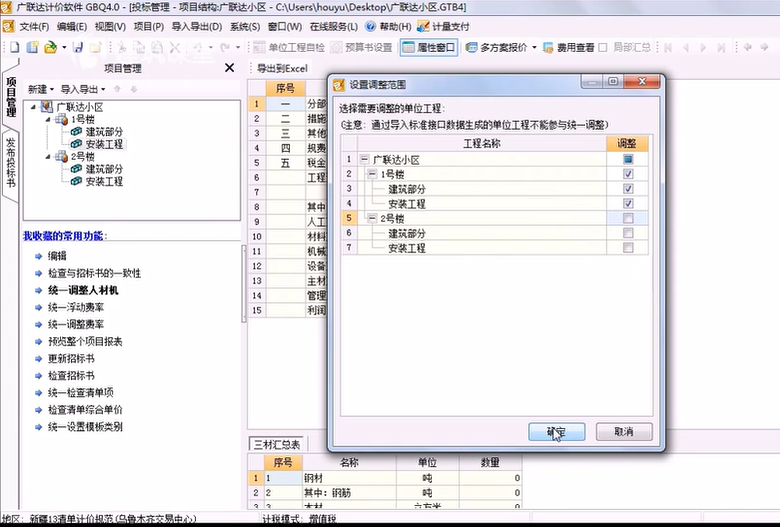Viewport: 780px width, 527px height.
Task: Open the 多方案报价 dropdown arrow
Action: (x=534, y=47)
